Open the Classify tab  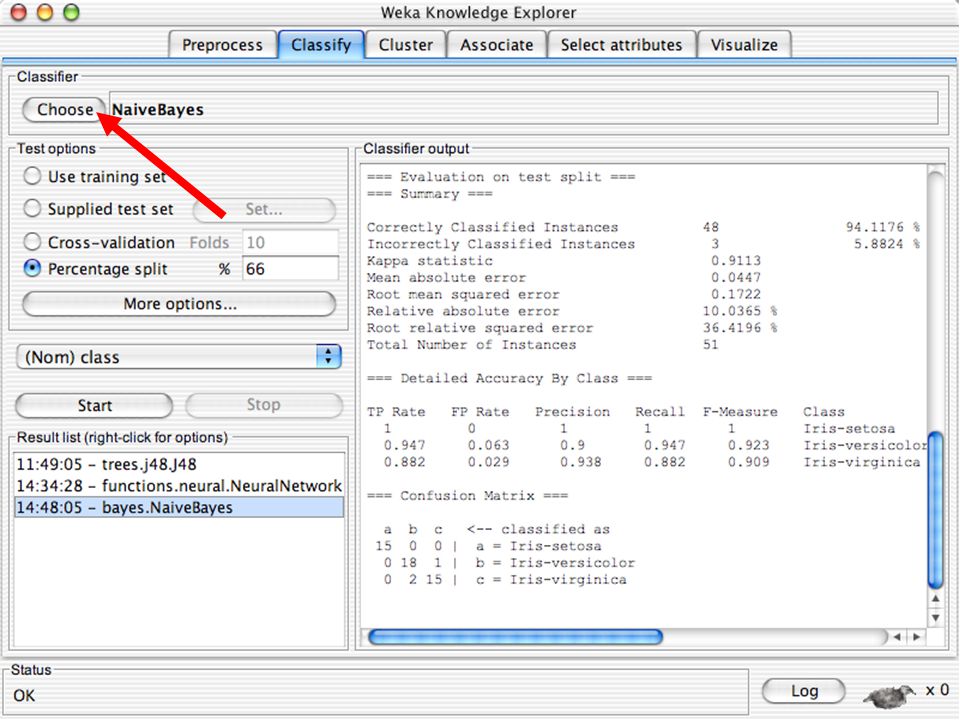pos(321,45)
